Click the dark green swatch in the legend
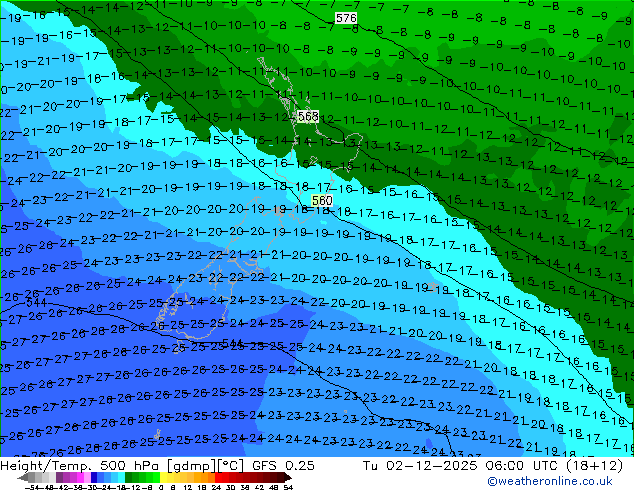Screen dimensions: 634x490 pos(129,478)
